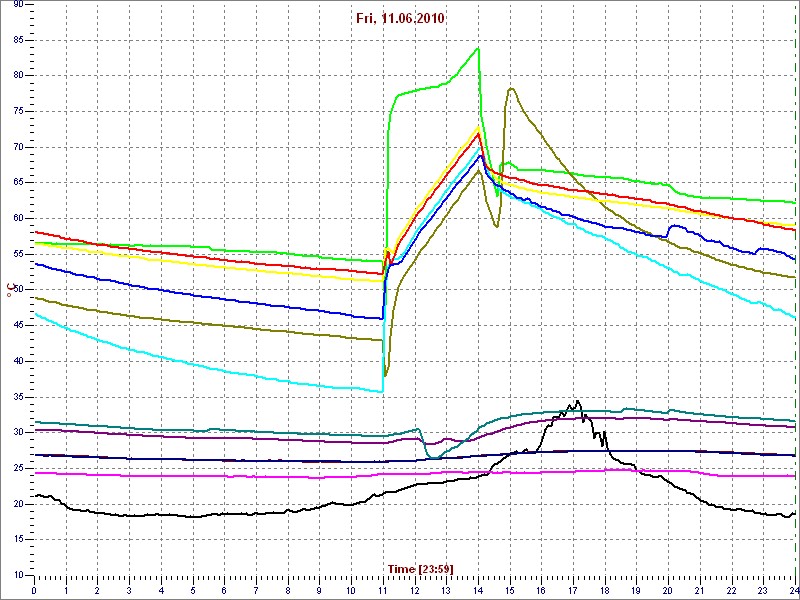Screen dimensions: 800x600
Task: Click the '25' temperature axis label
Action: [x=17, y=468]
